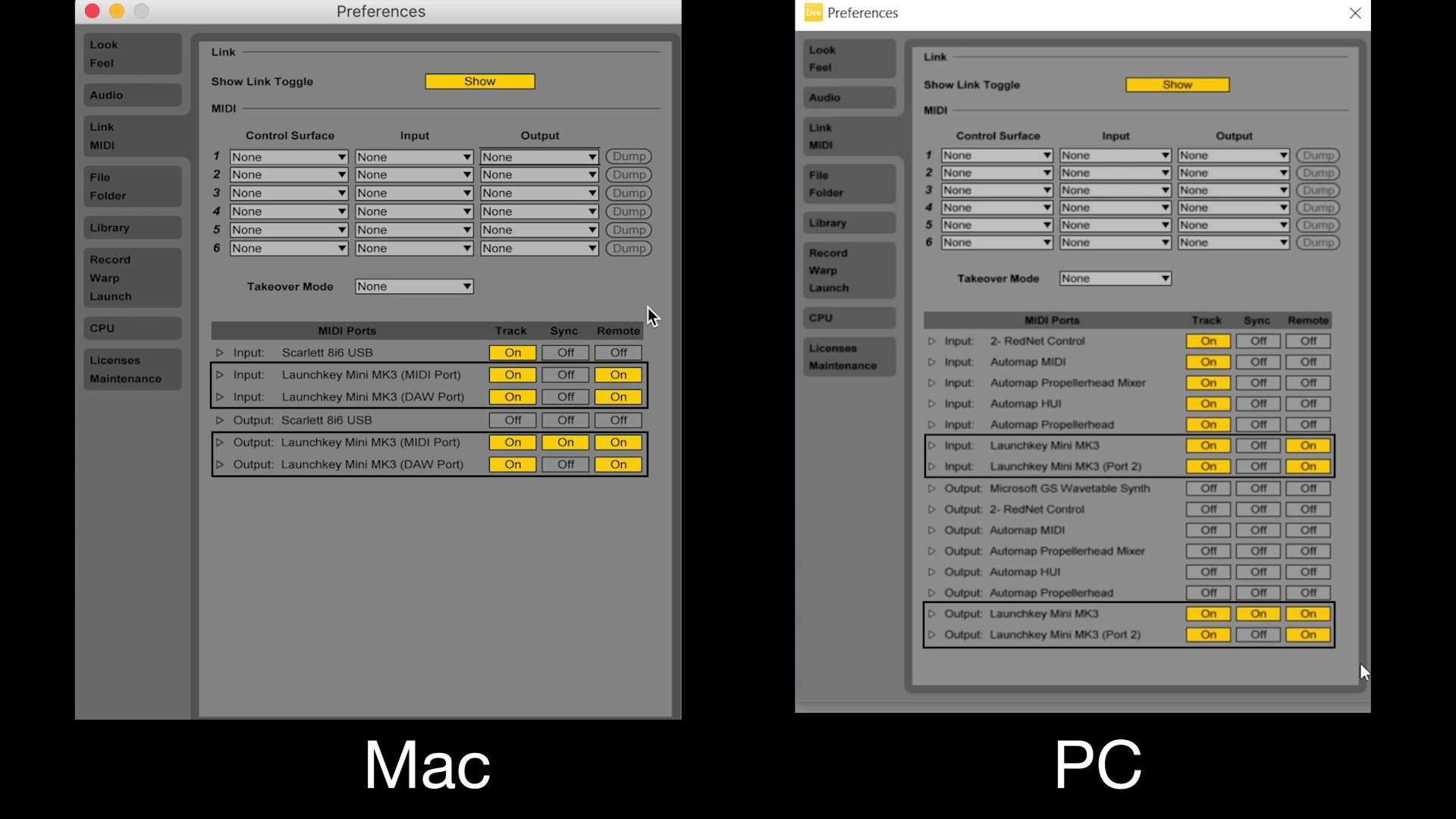Open Takeover Mode dropdown on Mac
This screenshot has height=819, width=1456.
click(x=413, y=286)
